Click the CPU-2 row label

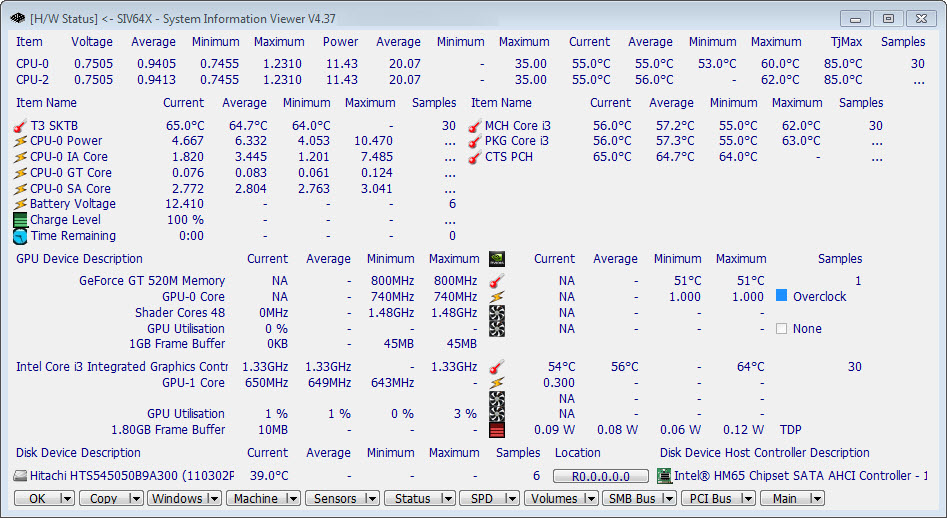(33, 80)
